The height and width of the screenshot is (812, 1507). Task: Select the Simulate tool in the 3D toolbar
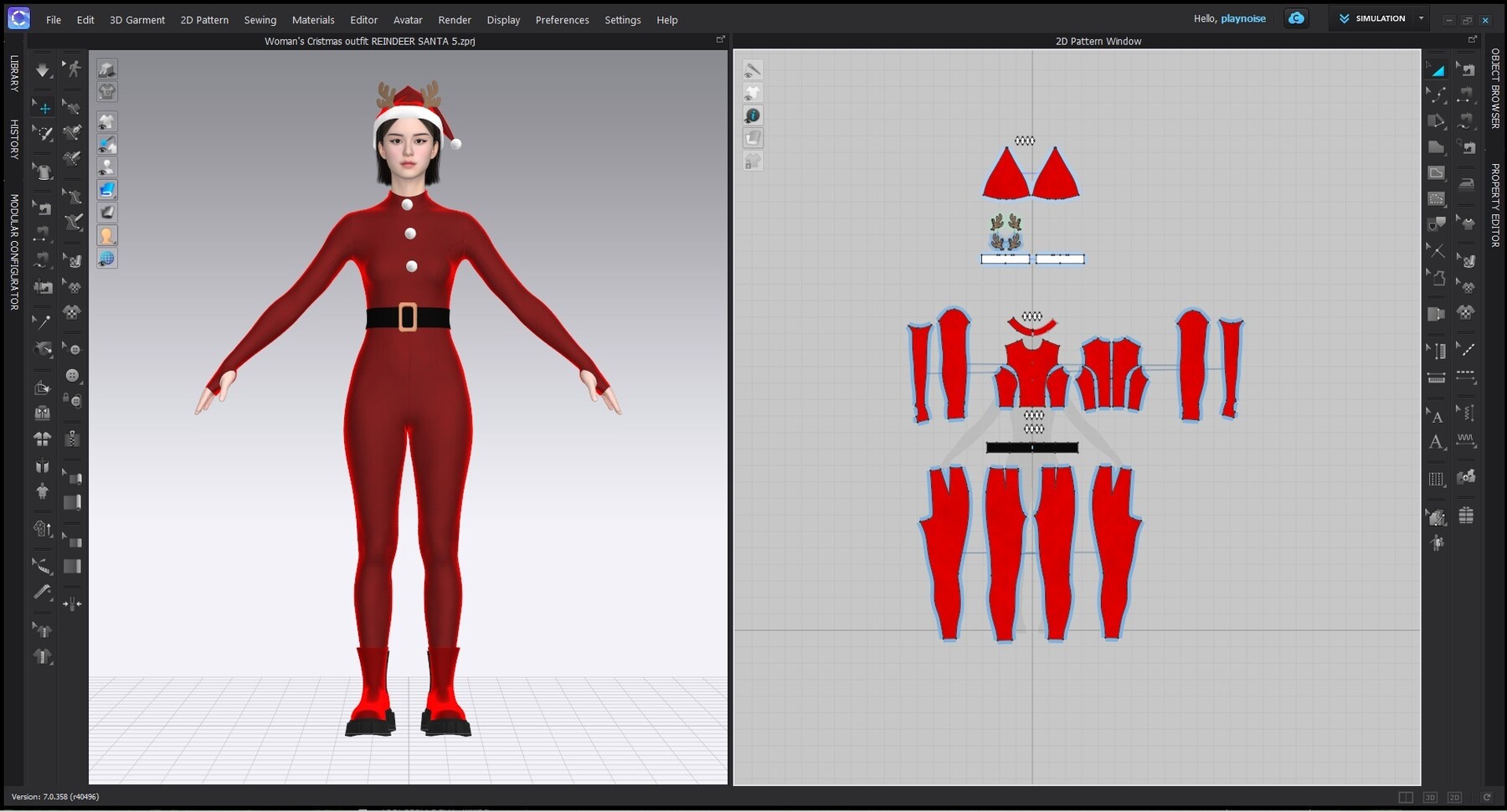[x=43, y=70]
